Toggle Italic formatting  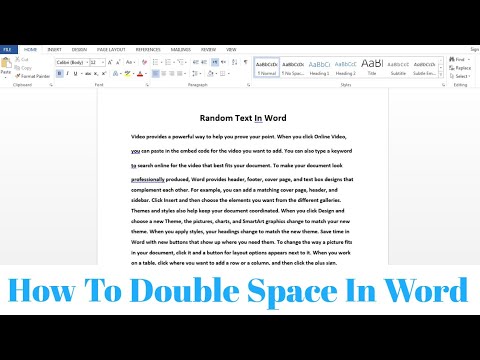coord(68,73)
